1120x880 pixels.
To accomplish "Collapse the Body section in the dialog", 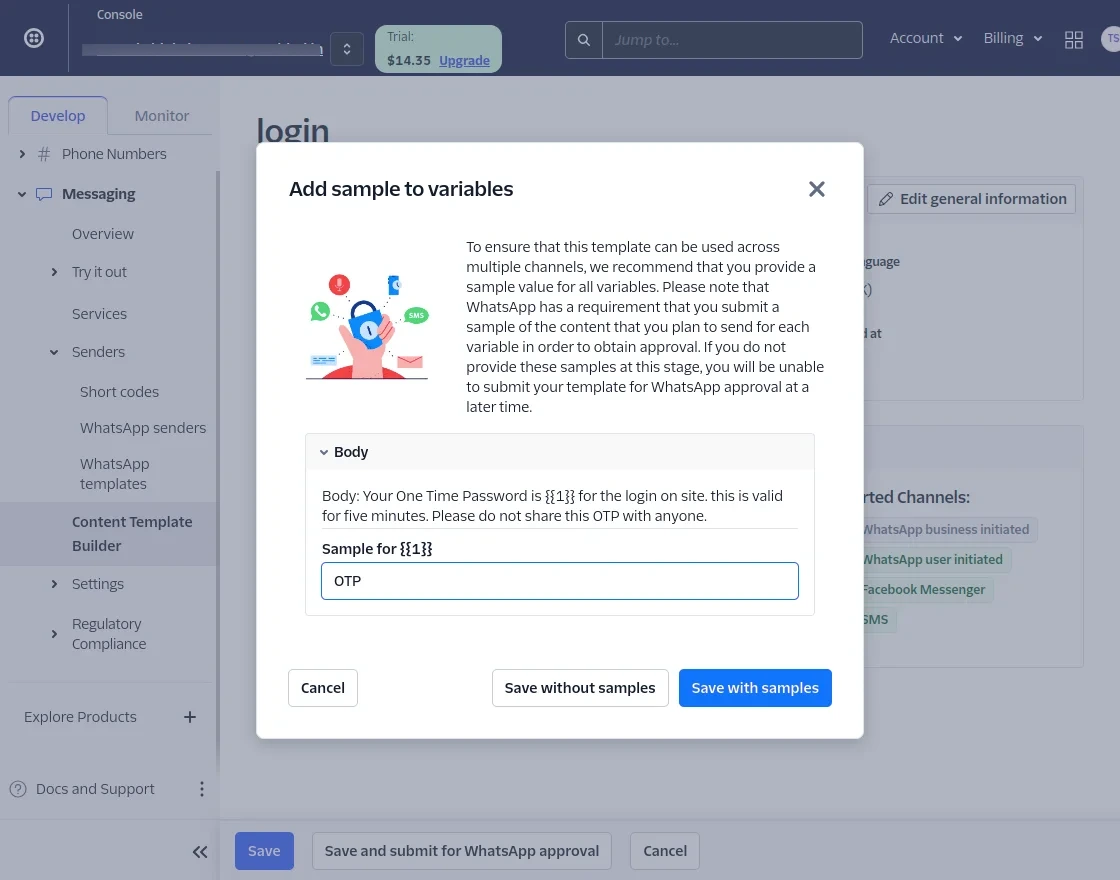I will point(324,451).
